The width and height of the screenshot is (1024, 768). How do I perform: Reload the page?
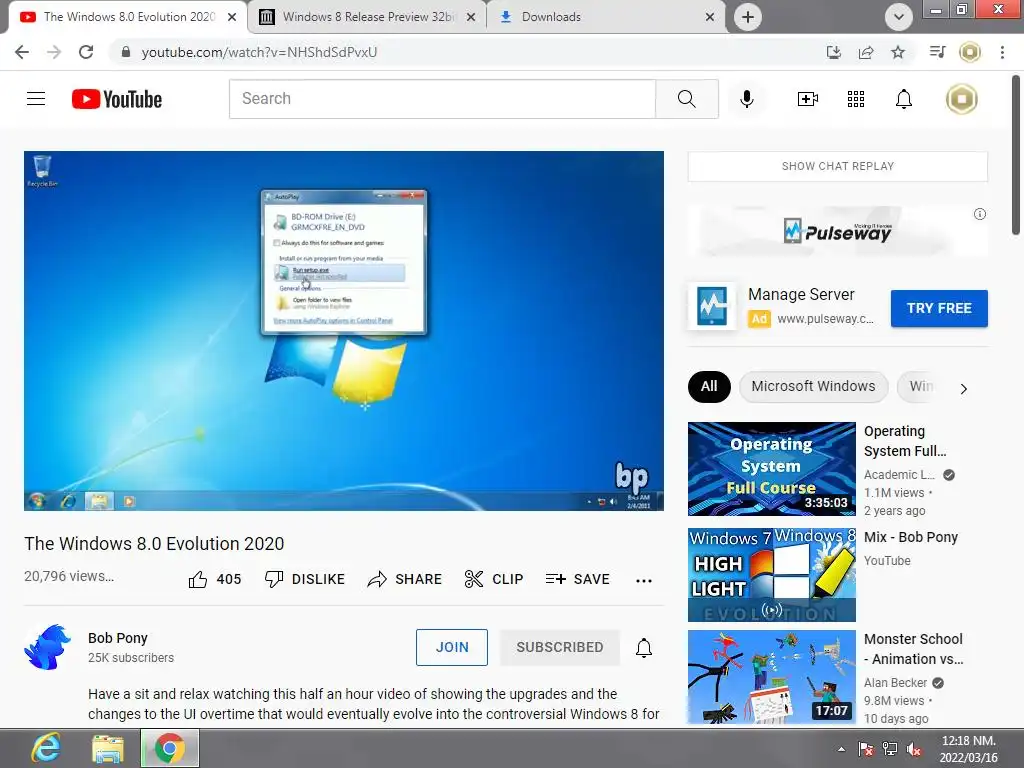tap(86, 52)
